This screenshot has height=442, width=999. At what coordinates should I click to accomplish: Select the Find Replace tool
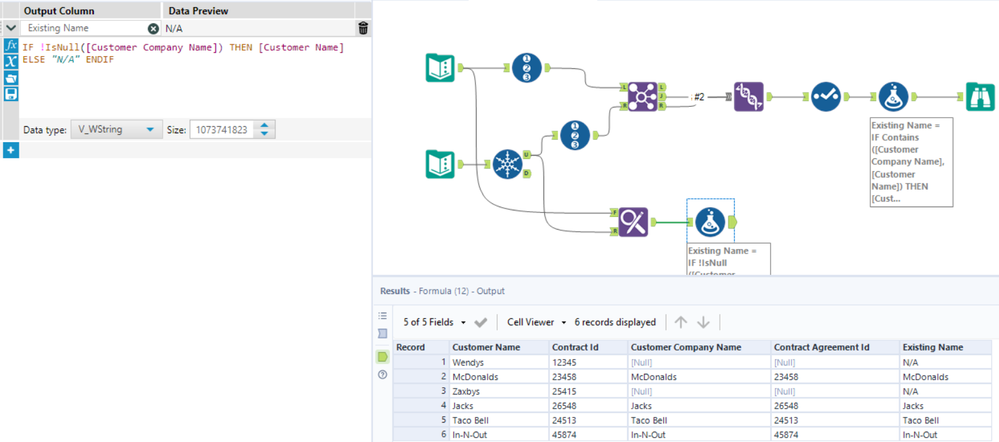[632, 222]
